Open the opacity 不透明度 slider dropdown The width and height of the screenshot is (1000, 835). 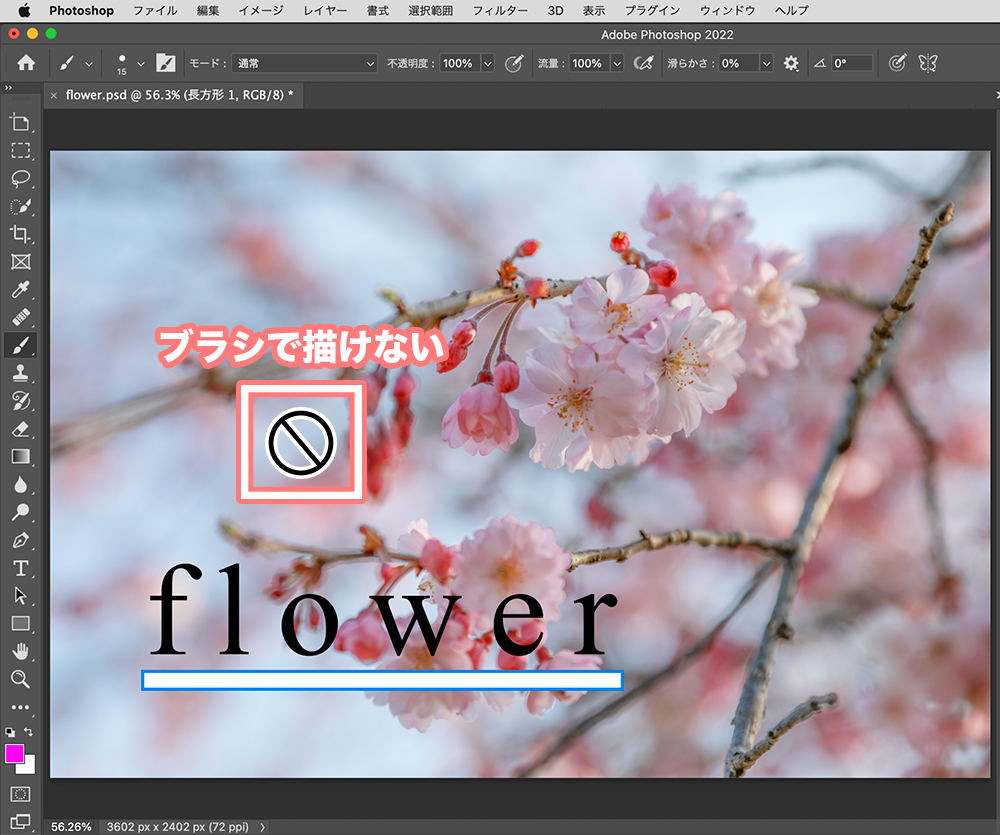(x=488, y=63)
